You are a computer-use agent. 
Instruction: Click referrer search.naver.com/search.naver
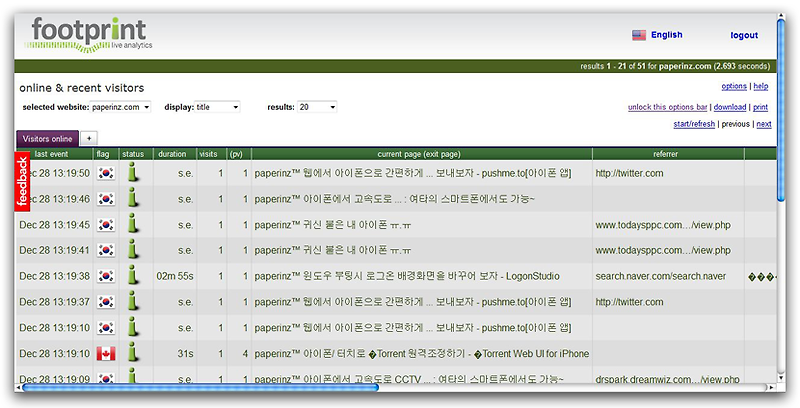point(660,276)
